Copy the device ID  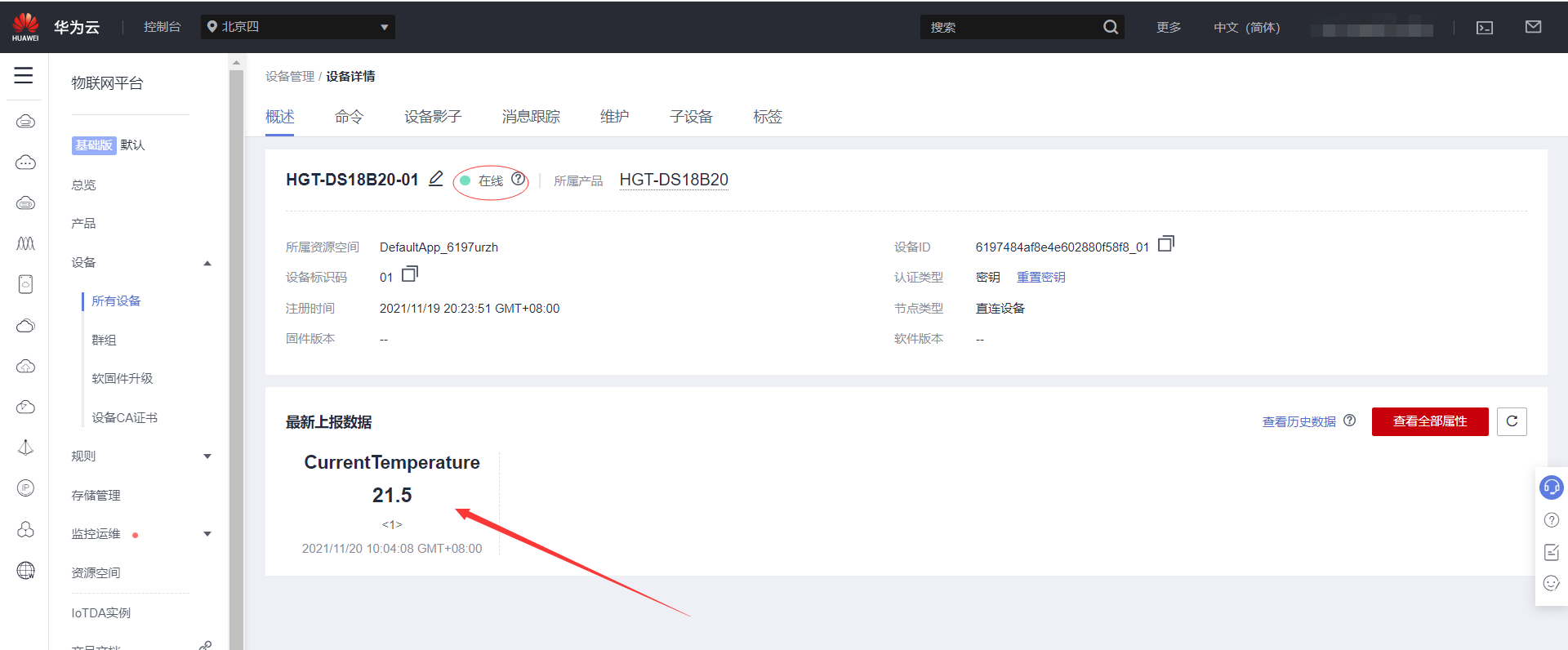click(1166, 243)
